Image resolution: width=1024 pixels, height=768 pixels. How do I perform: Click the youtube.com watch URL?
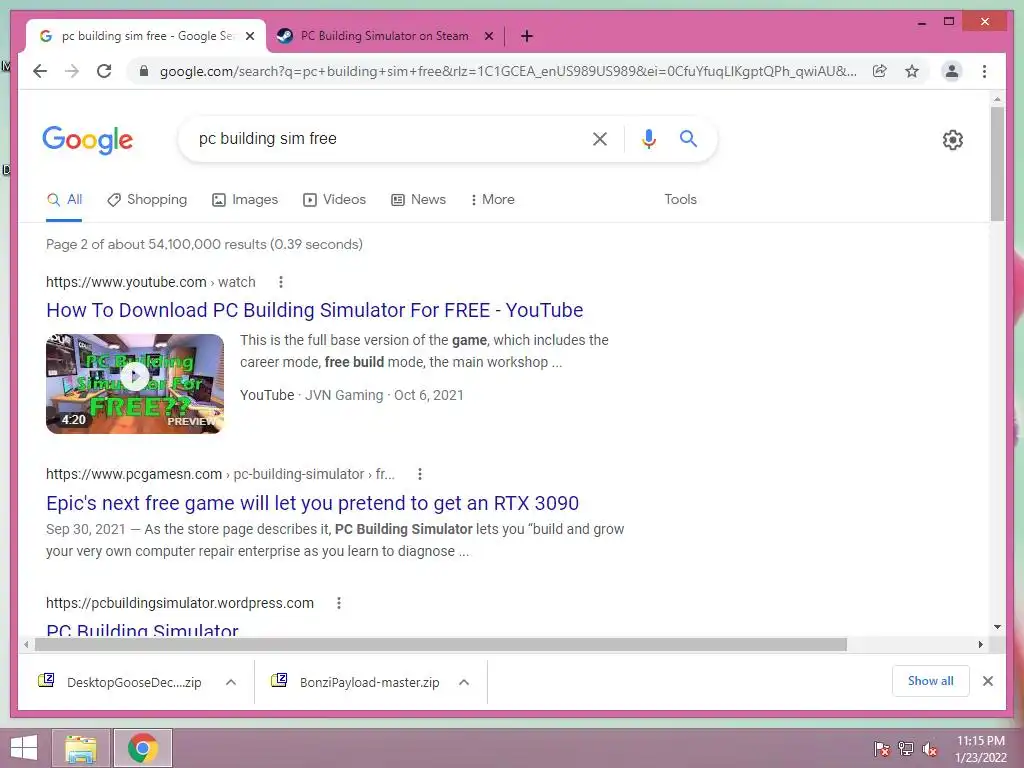[150, 282]
